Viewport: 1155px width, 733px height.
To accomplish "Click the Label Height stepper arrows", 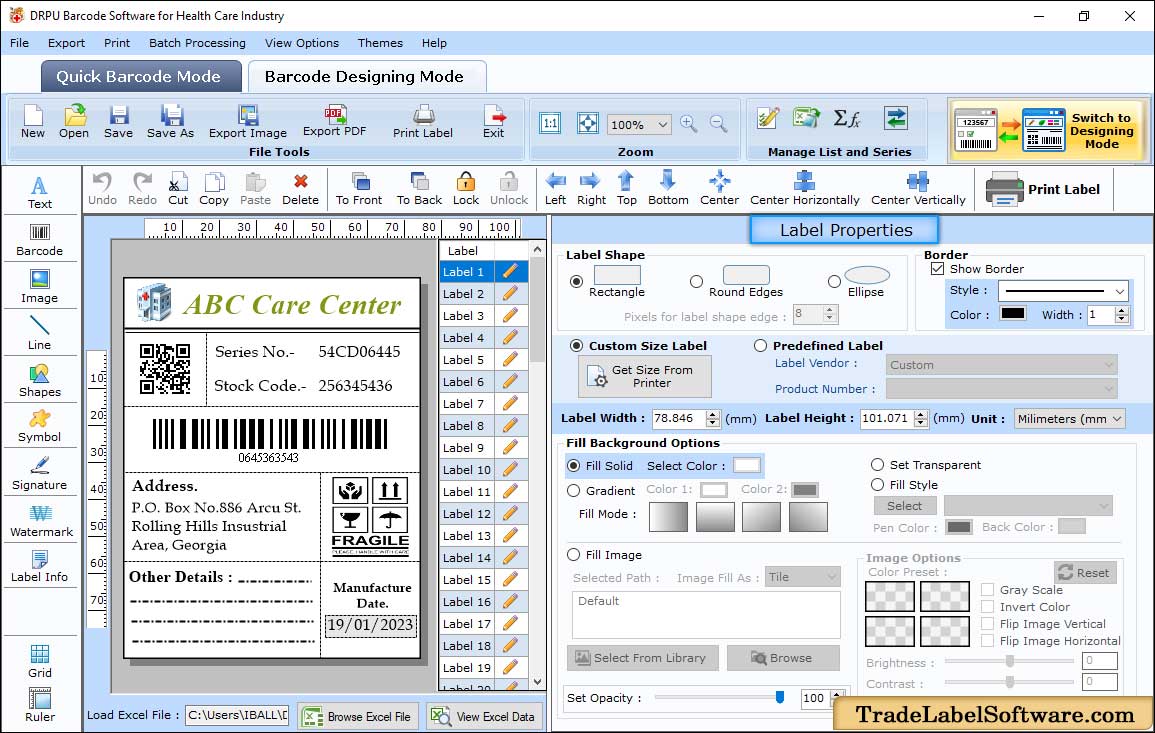I will tap(921, 418).
